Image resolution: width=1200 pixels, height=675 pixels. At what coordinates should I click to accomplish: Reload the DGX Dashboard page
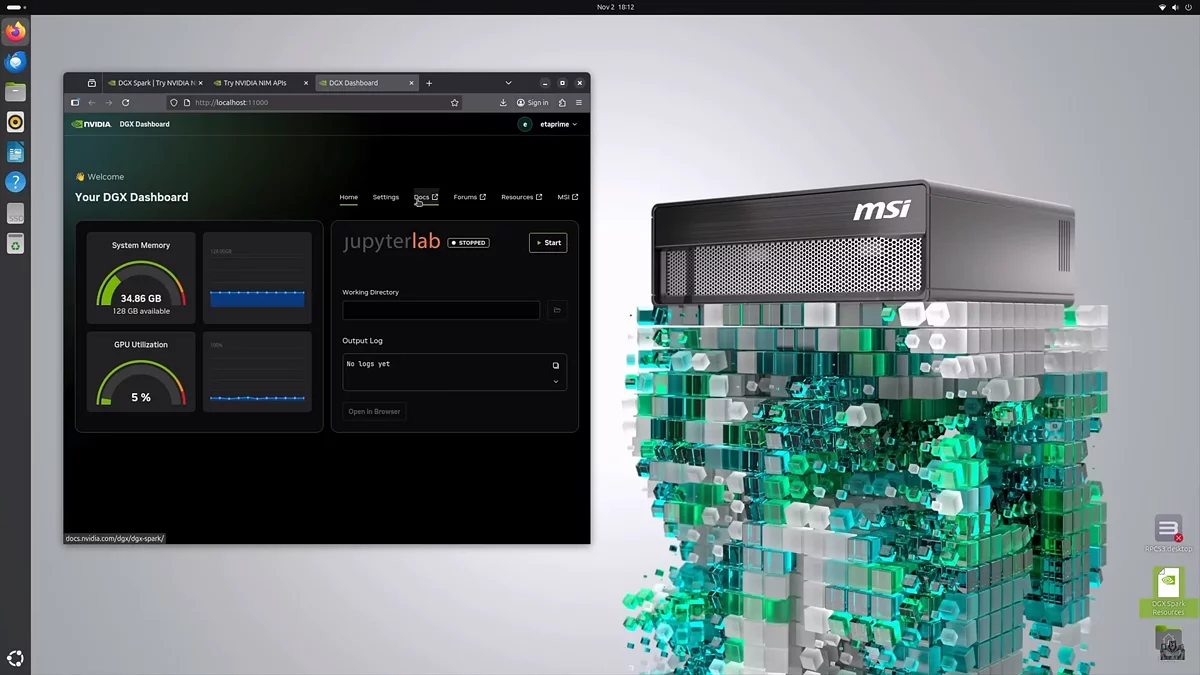coord(125,103)
